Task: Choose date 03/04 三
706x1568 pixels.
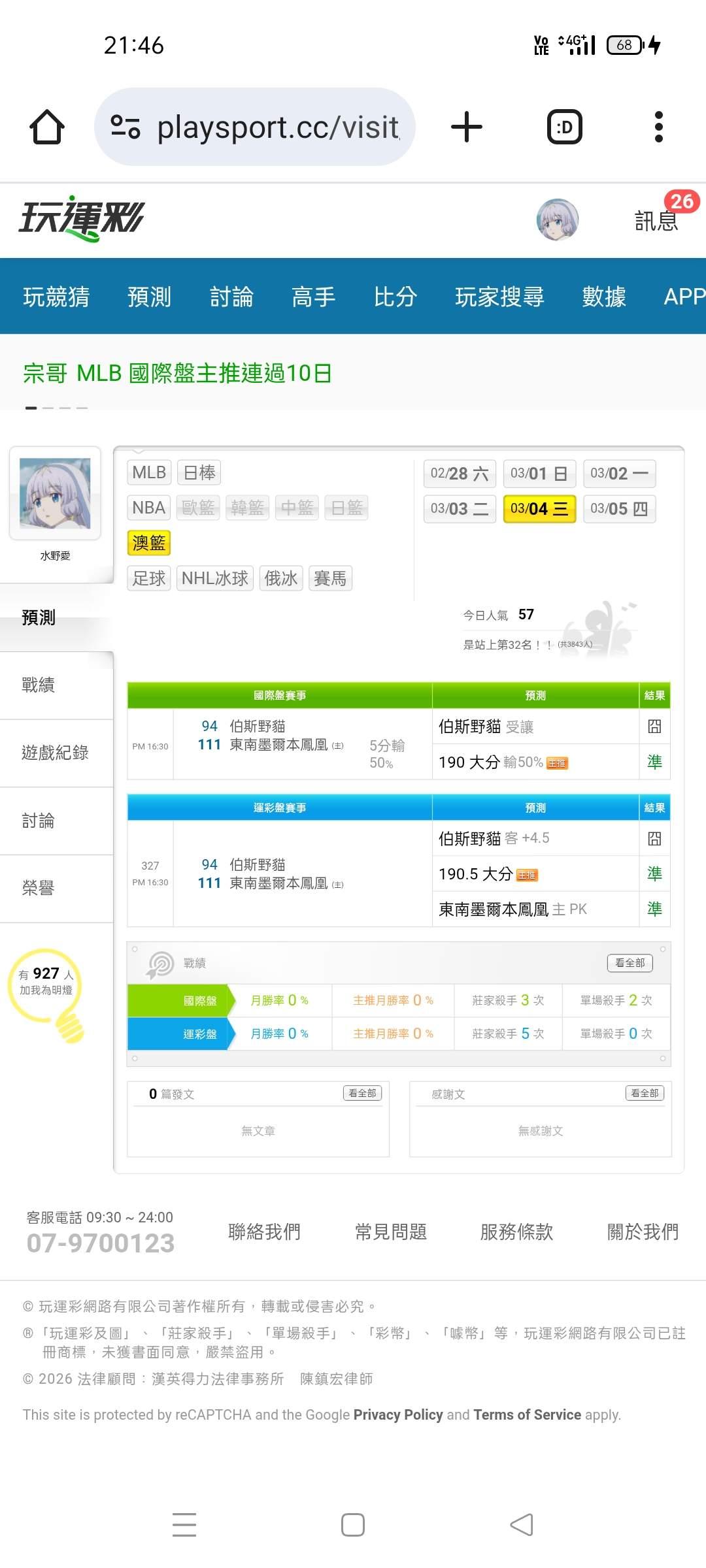Action: tap(539, 509)
